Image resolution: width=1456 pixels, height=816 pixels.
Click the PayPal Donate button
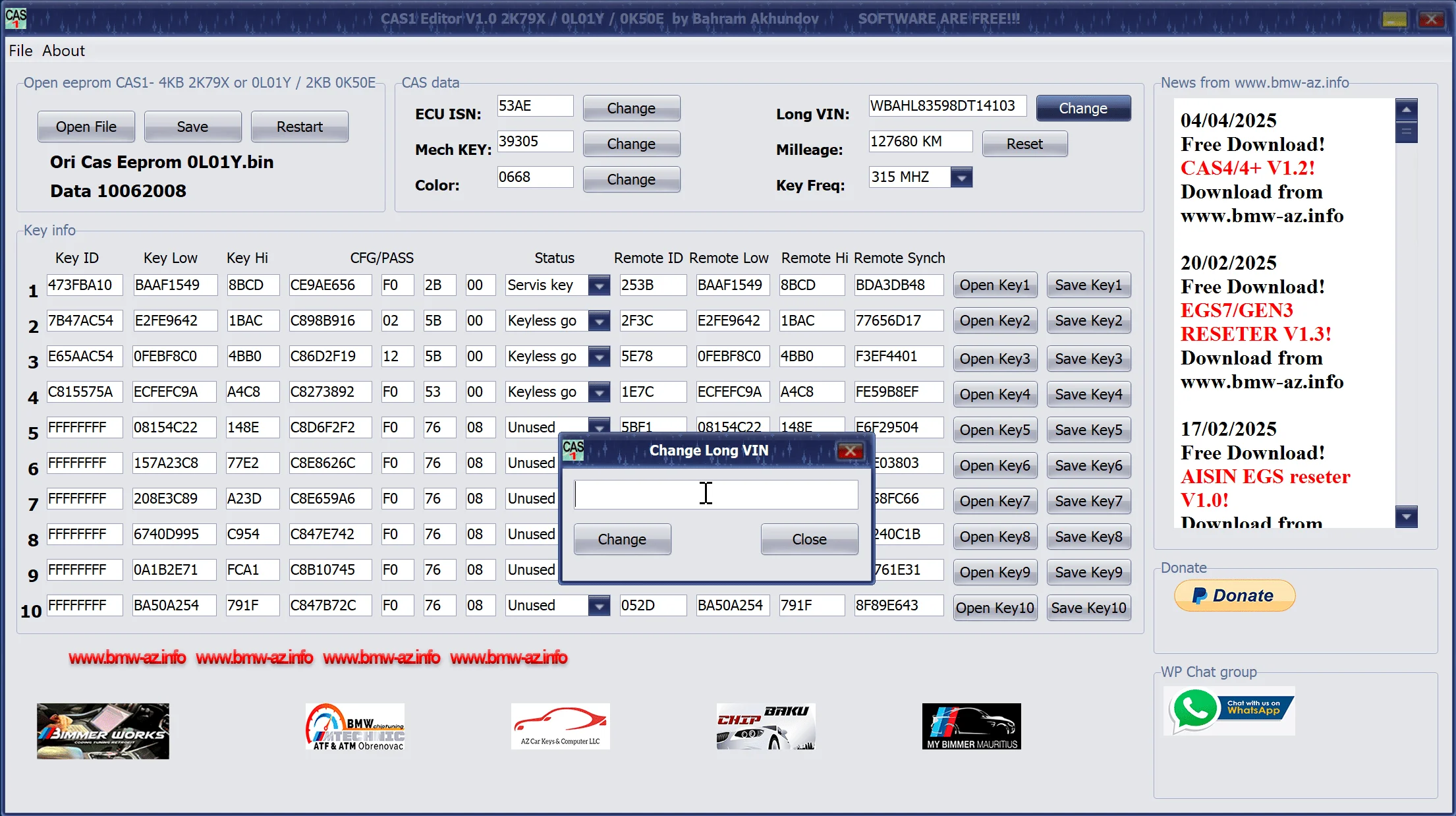tap(1234, 596)
